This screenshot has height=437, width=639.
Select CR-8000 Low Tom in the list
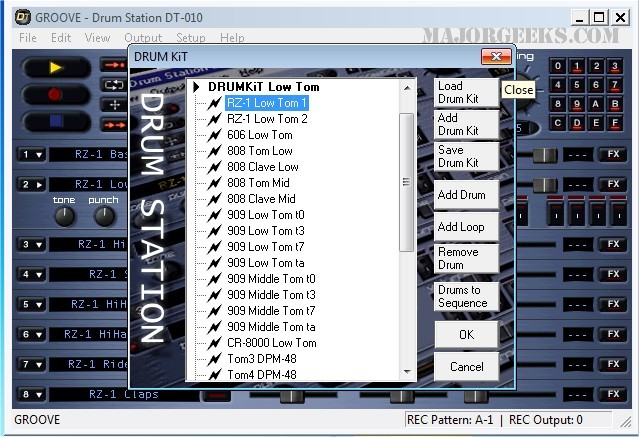(271, 343)
